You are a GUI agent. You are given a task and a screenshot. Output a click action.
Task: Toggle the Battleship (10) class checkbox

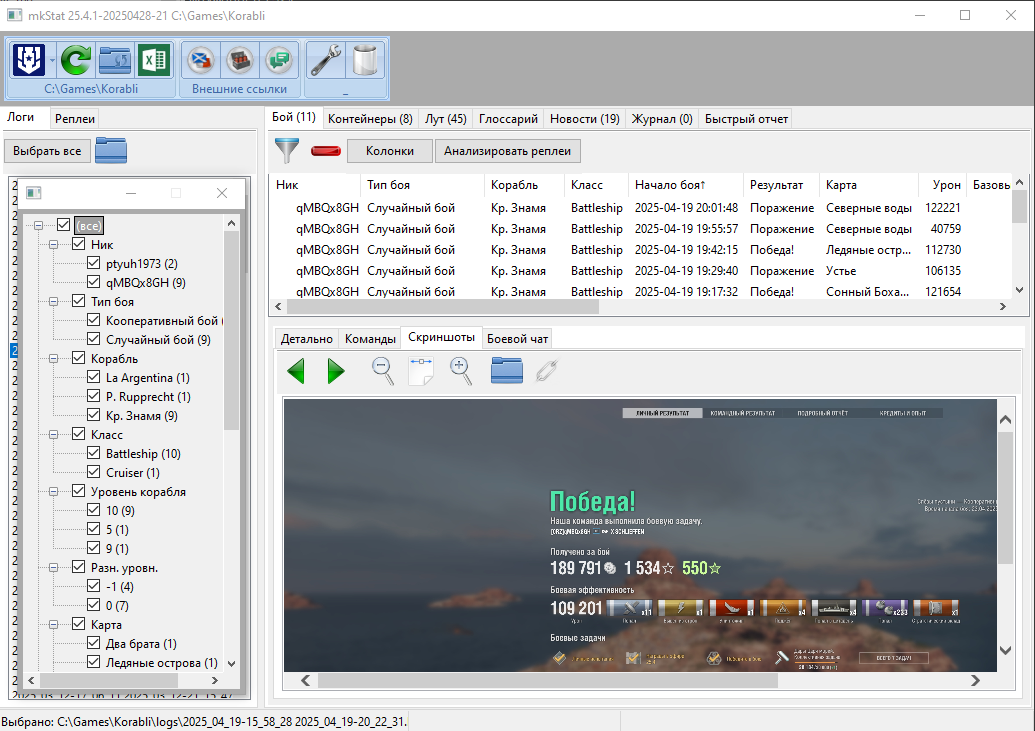(x=94, y=454)
